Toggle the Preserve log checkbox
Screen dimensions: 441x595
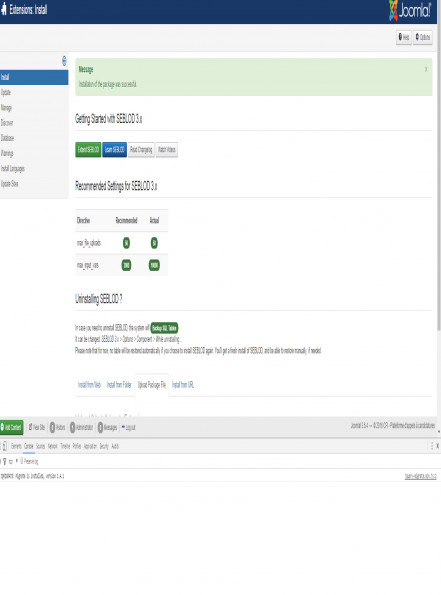(22, 461)
